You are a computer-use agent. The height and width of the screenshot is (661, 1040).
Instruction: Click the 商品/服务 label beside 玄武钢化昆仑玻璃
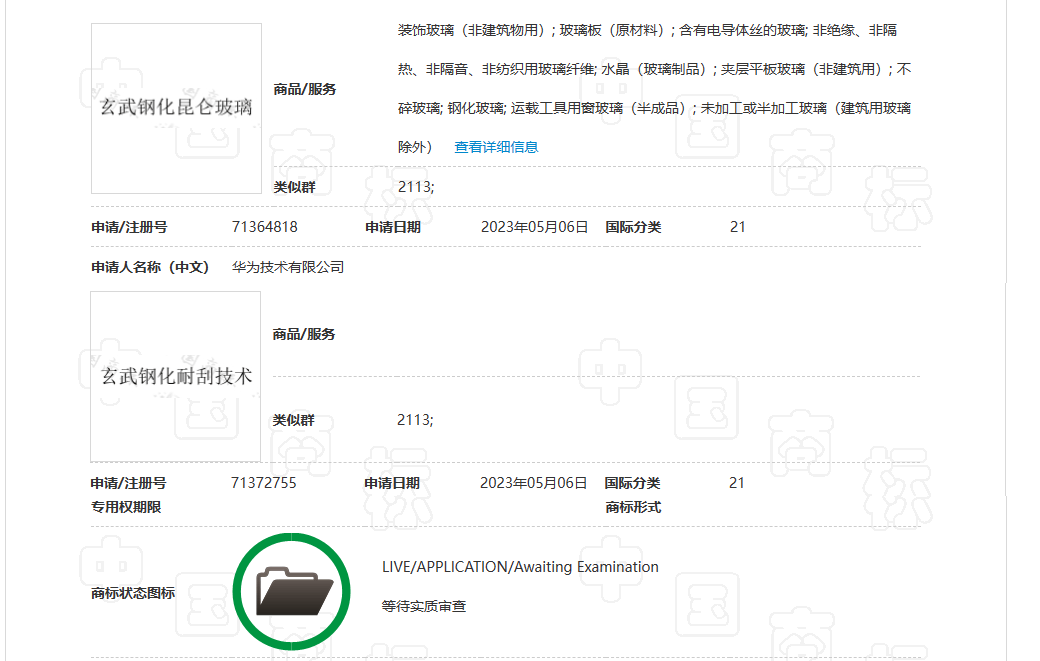[x=305, y=90]
